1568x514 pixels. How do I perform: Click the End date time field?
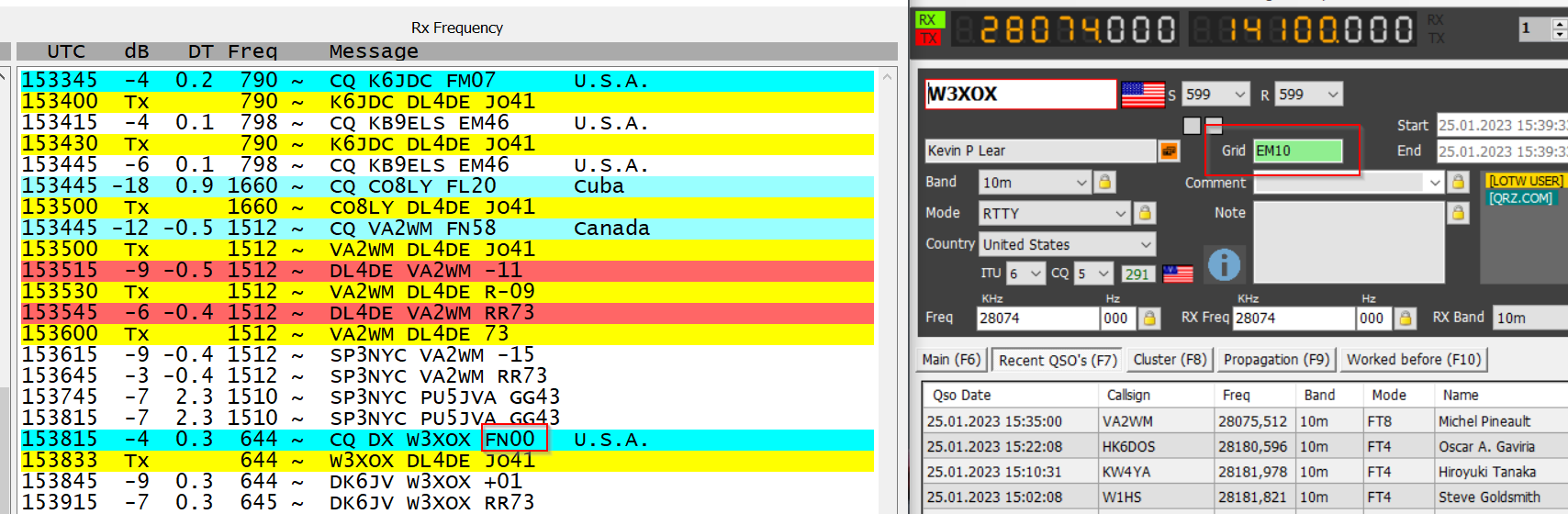[x=1502, y=151]
